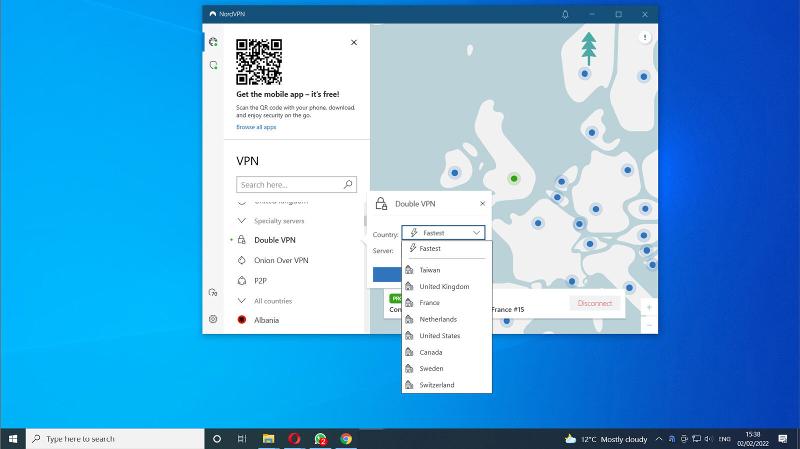Collapse the Specialty servers section

click(x=242, y=221)
